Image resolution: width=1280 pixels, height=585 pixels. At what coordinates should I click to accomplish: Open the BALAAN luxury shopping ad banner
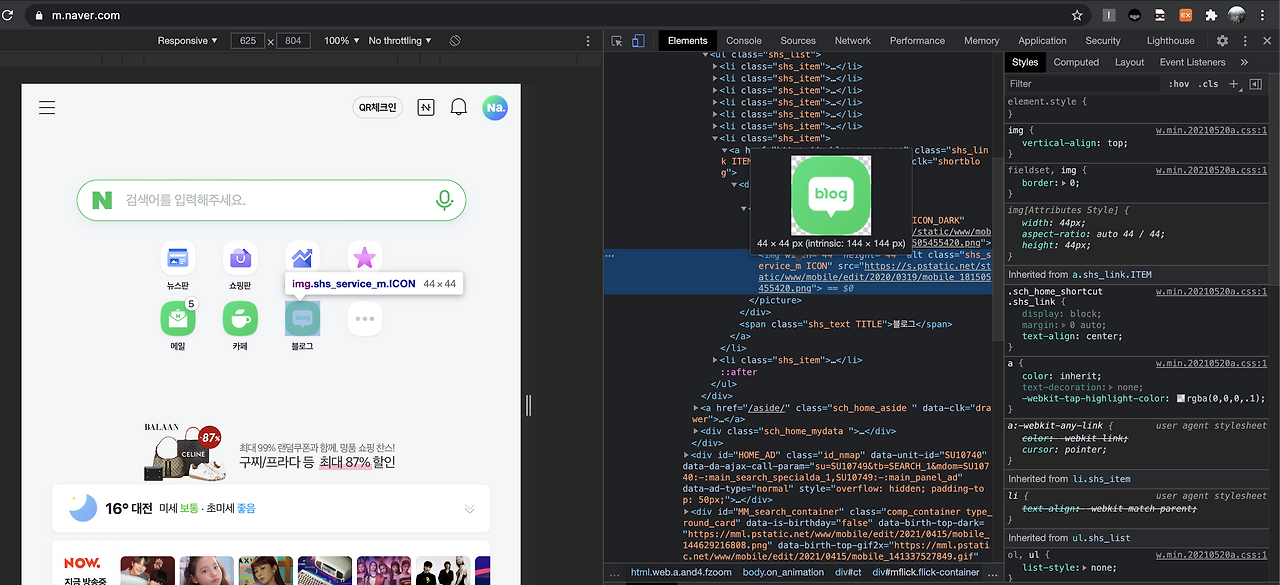pos(271,451)
